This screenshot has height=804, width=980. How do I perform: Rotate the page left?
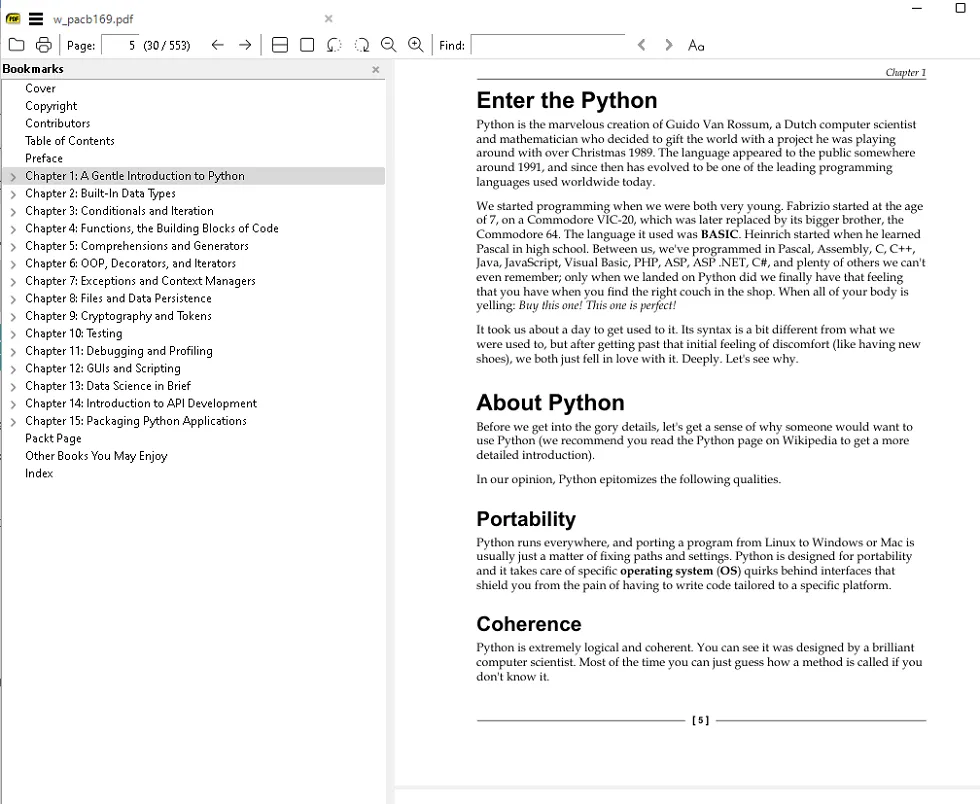click(x=334, y=45)
